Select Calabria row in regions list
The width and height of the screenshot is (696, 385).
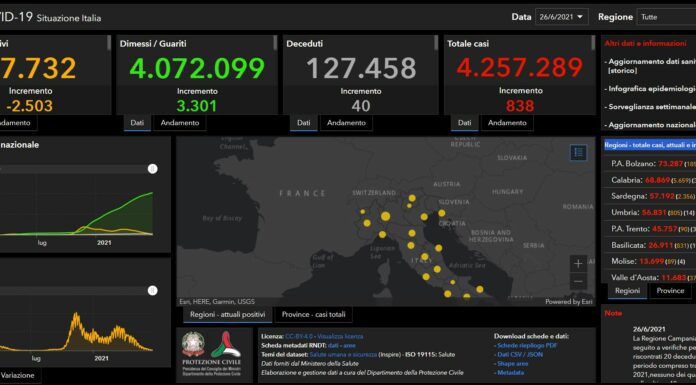(651, 180)
